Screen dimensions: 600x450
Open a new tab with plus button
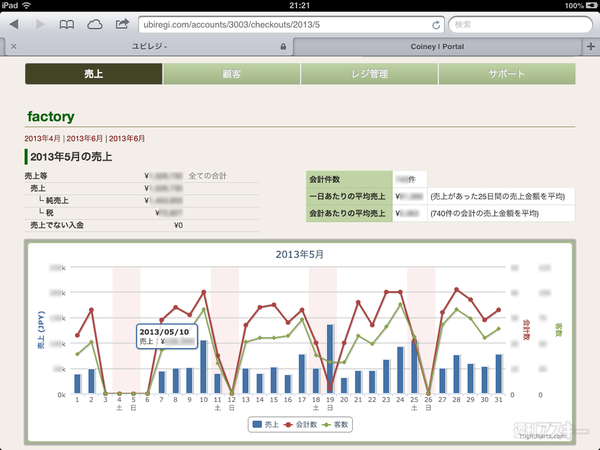(x=591, y=46)
